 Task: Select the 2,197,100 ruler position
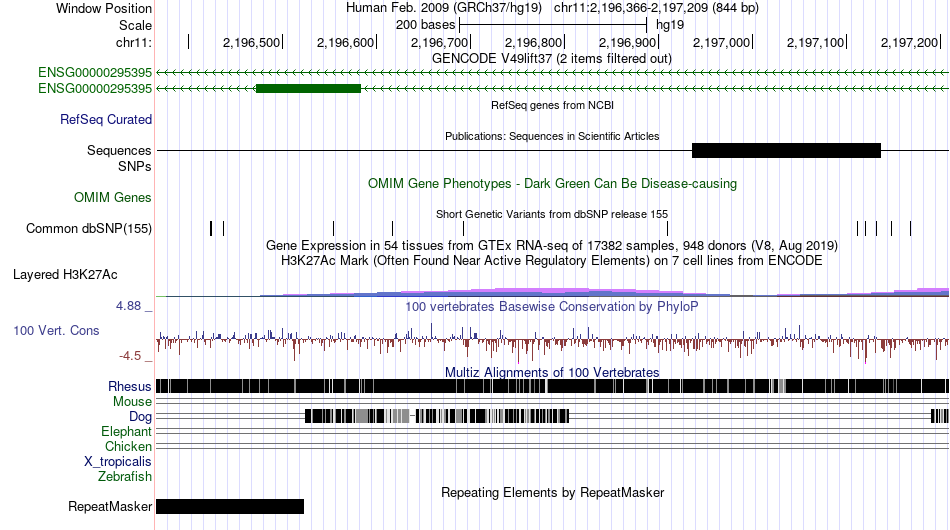[x=815, y=42]
